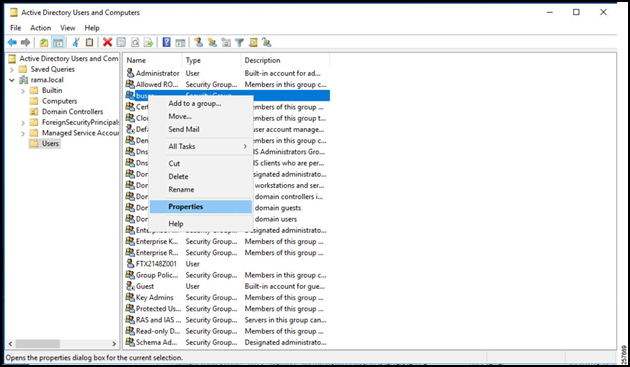Screen dimensions: 630x367
Task: Click the grey Forward arrow in the toolbar
Action: 26,42
